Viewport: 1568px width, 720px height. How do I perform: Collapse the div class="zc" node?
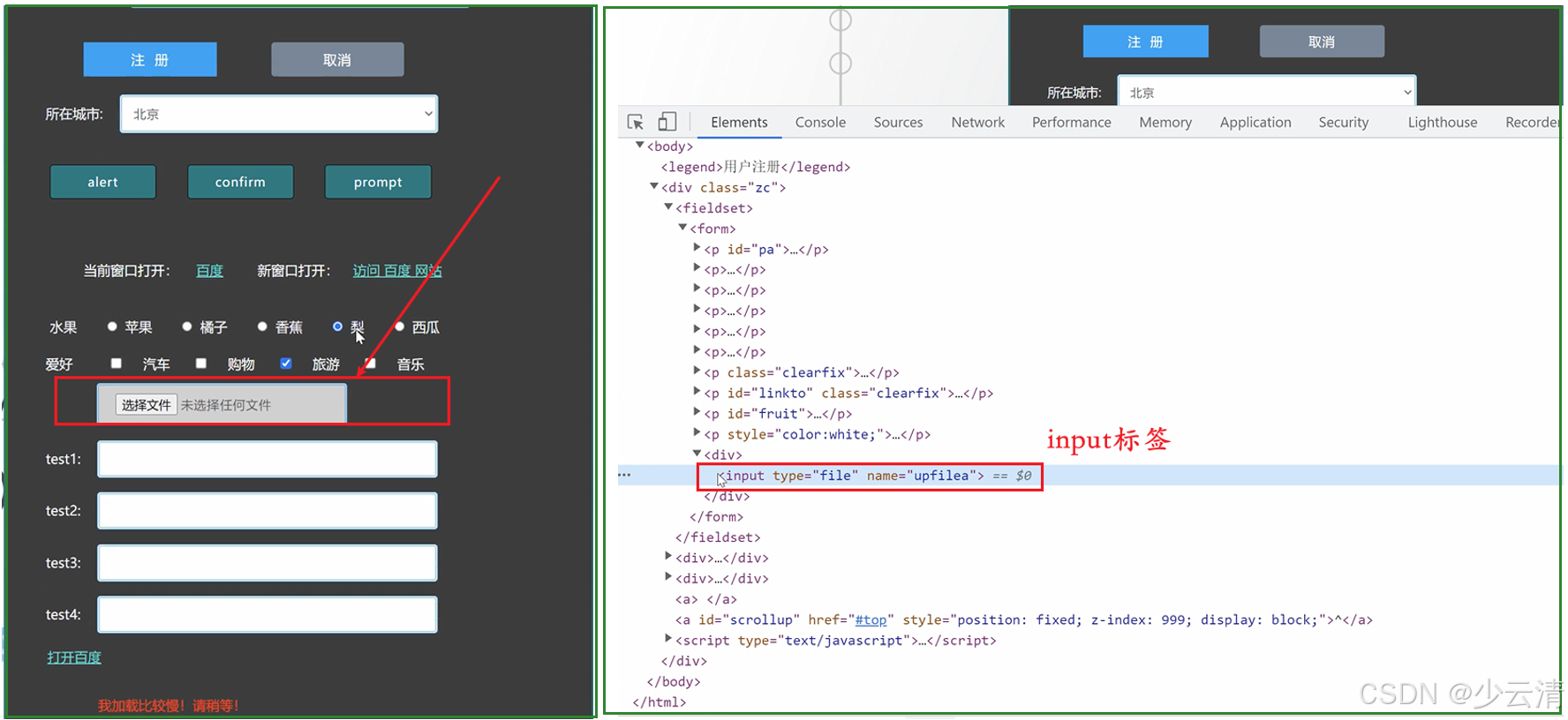coord(654,186)
